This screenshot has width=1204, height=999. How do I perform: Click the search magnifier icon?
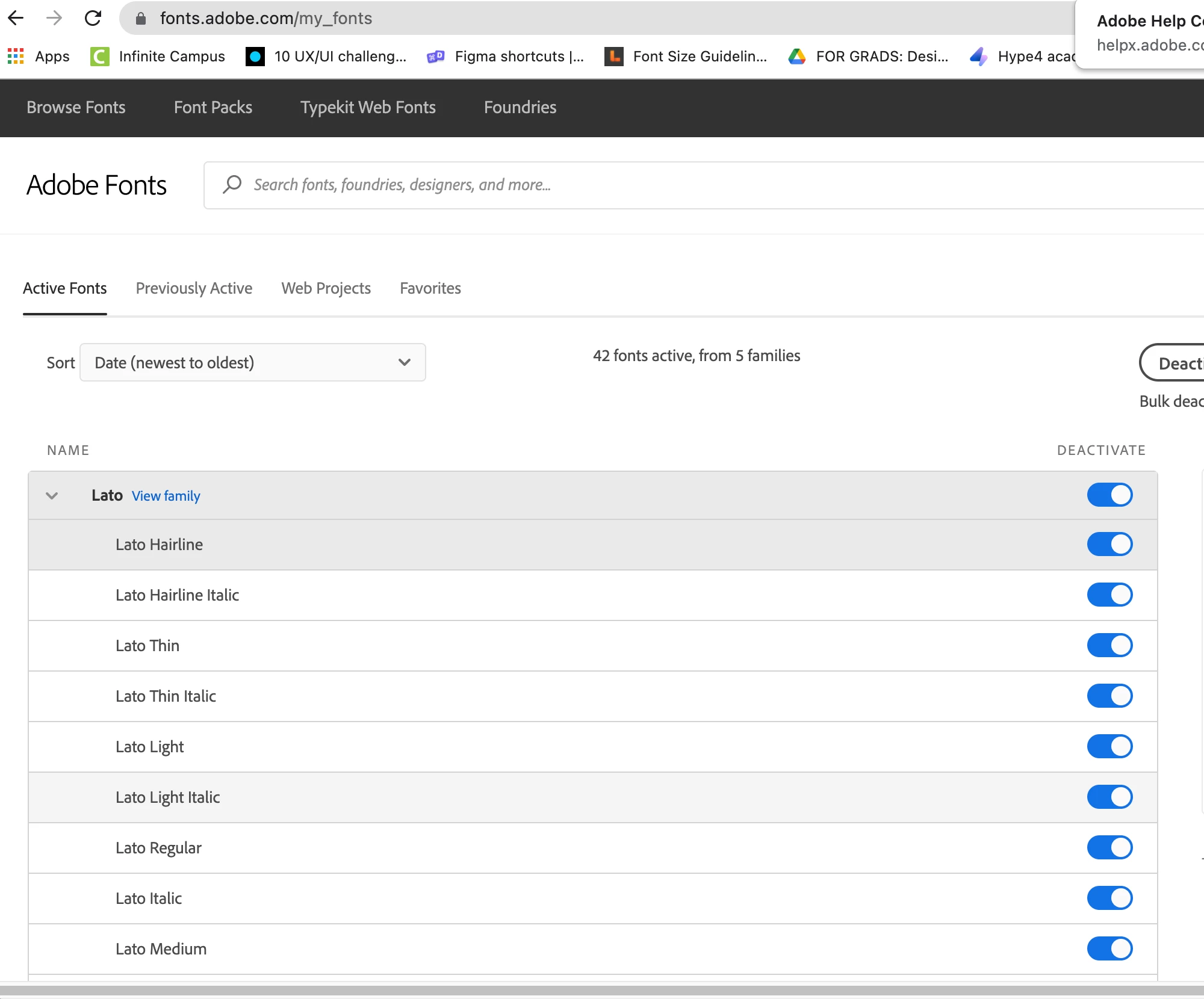point(232,184)
